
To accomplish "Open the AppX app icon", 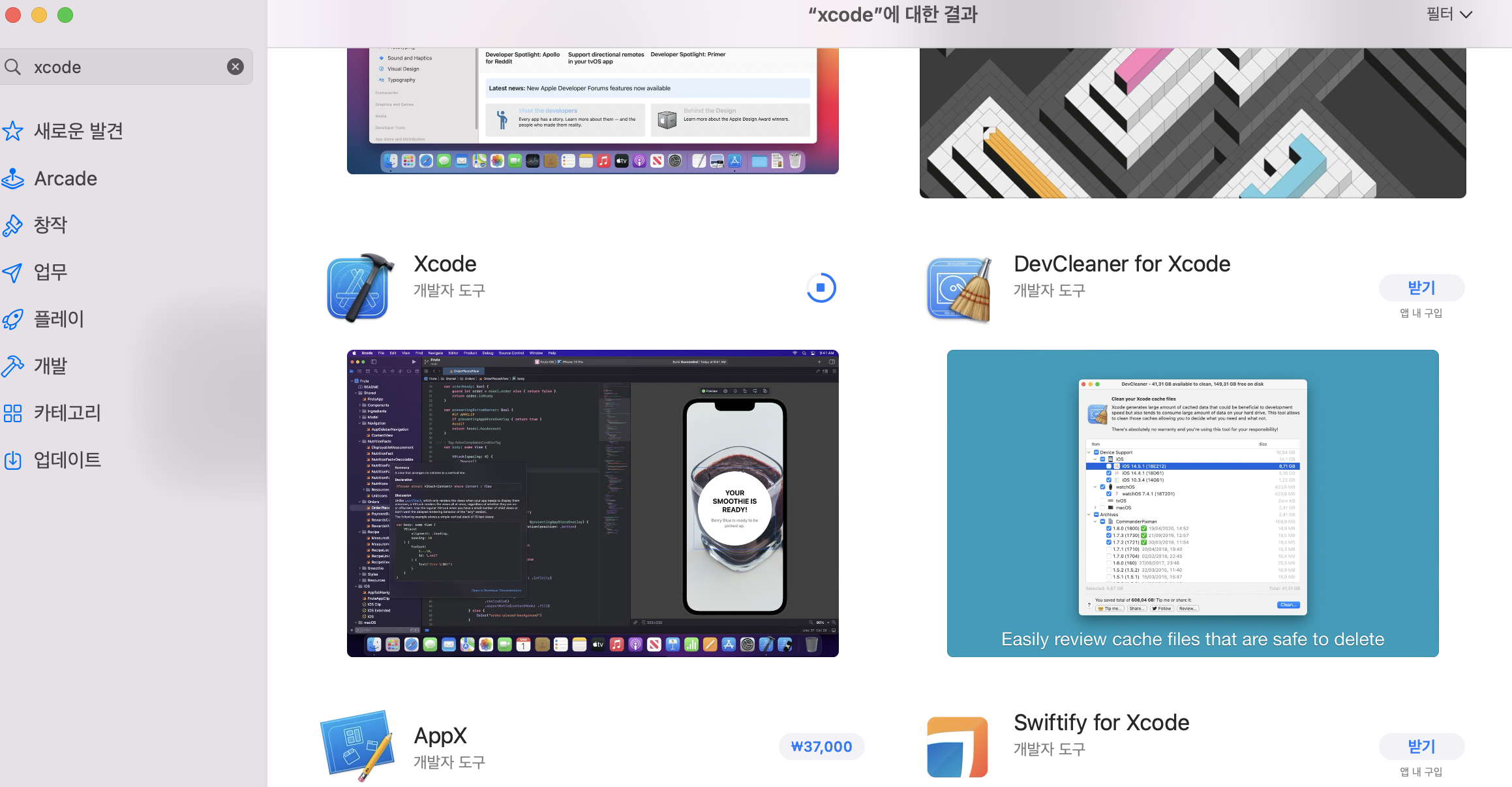I will (x=357, y=746).
